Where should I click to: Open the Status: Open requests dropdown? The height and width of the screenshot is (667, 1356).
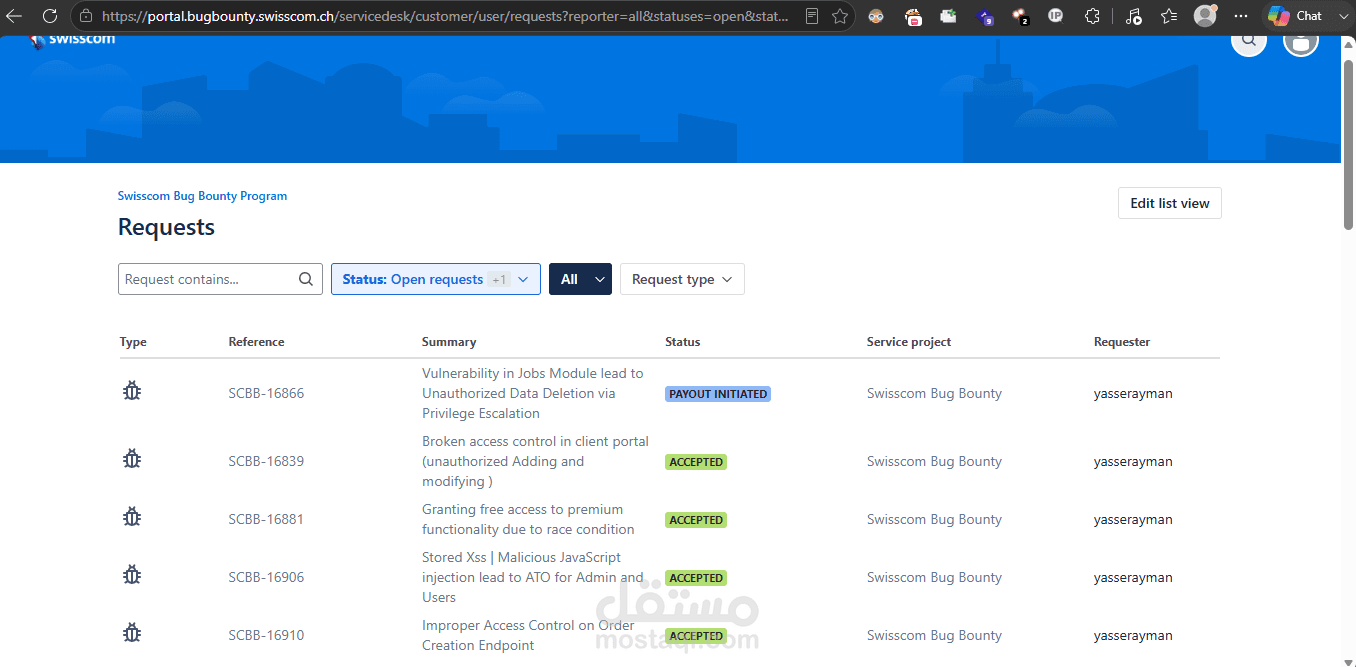[x=436, y=279]
